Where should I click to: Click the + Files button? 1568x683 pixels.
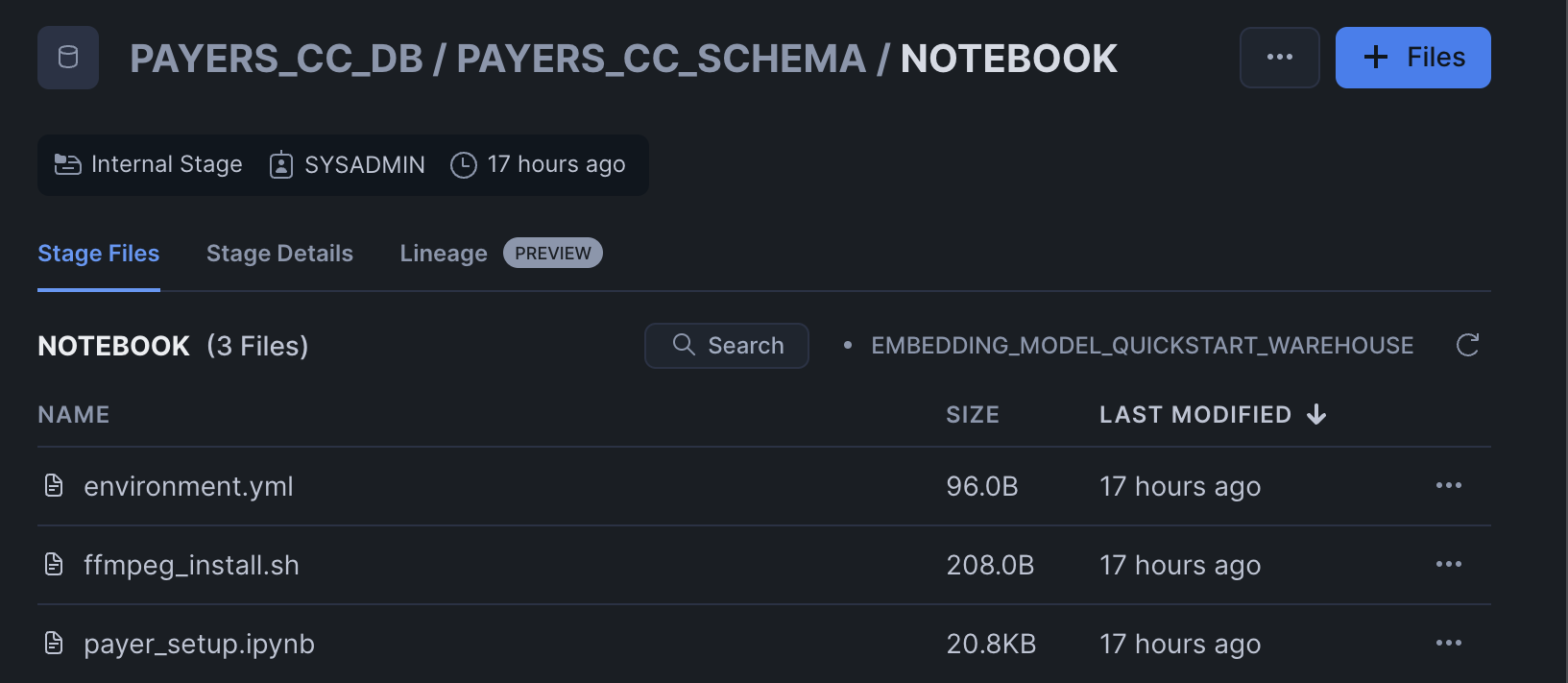coord(1412,57)
